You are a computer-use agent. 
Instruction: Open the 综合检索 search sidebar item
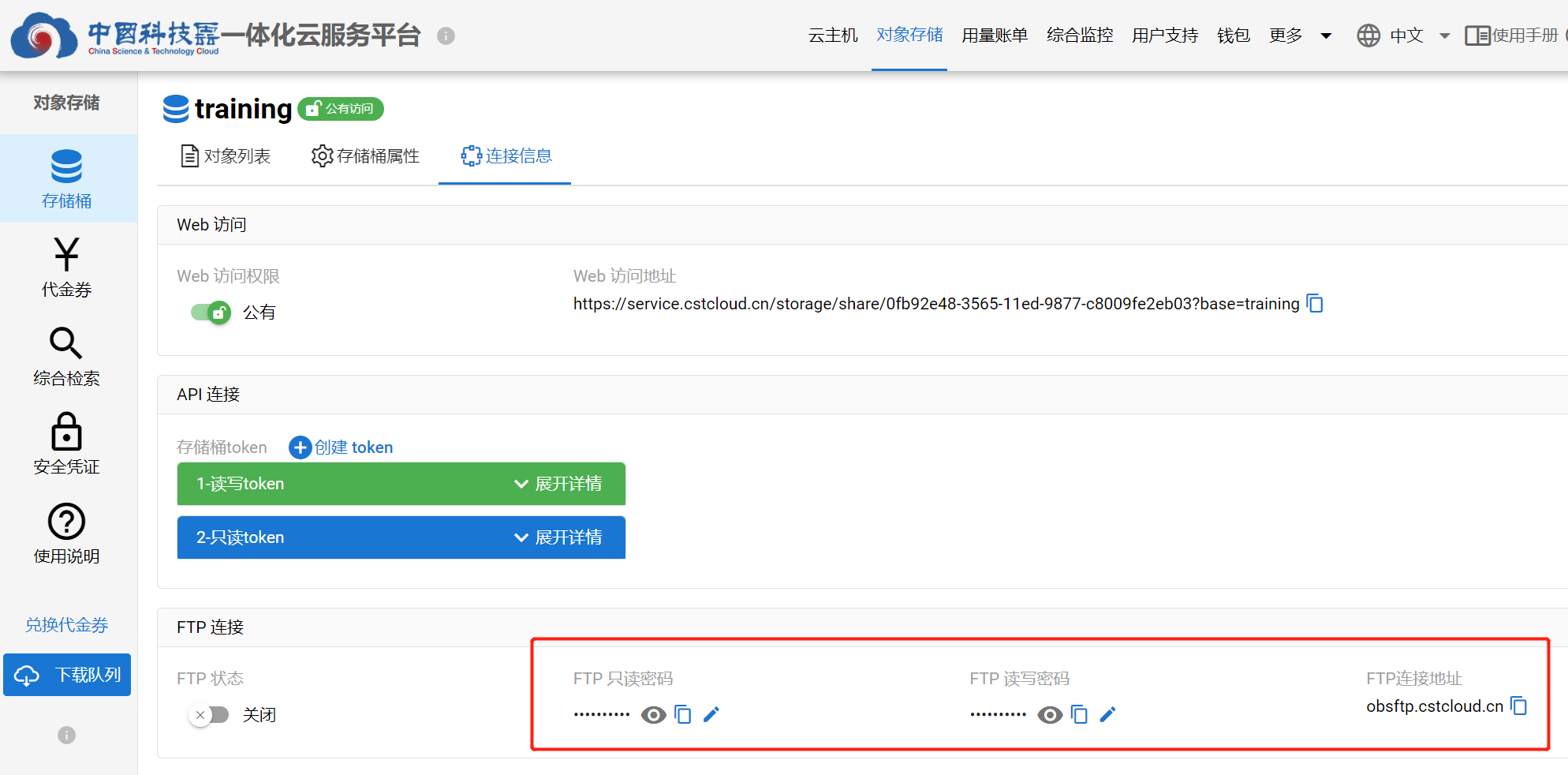pos(67,357)
